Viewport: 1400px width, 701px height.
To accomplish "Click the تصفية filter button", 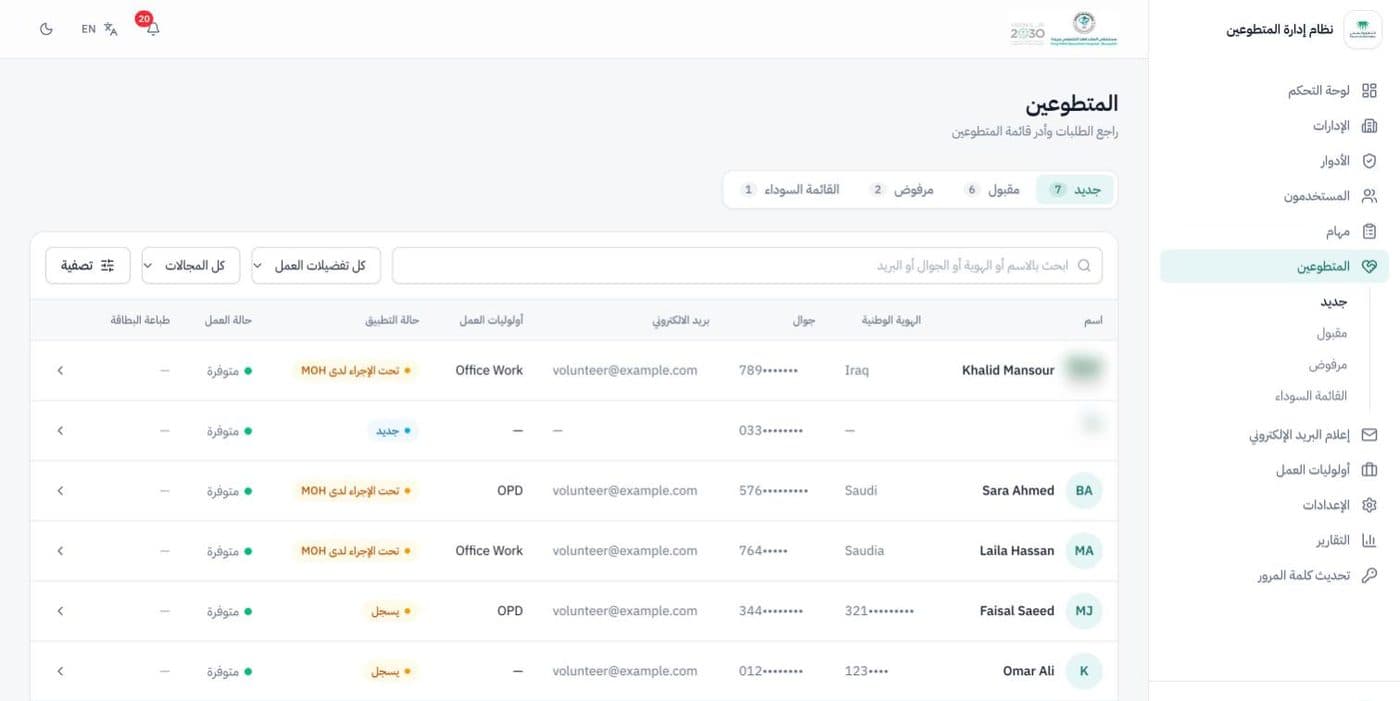I will (88, 265).
